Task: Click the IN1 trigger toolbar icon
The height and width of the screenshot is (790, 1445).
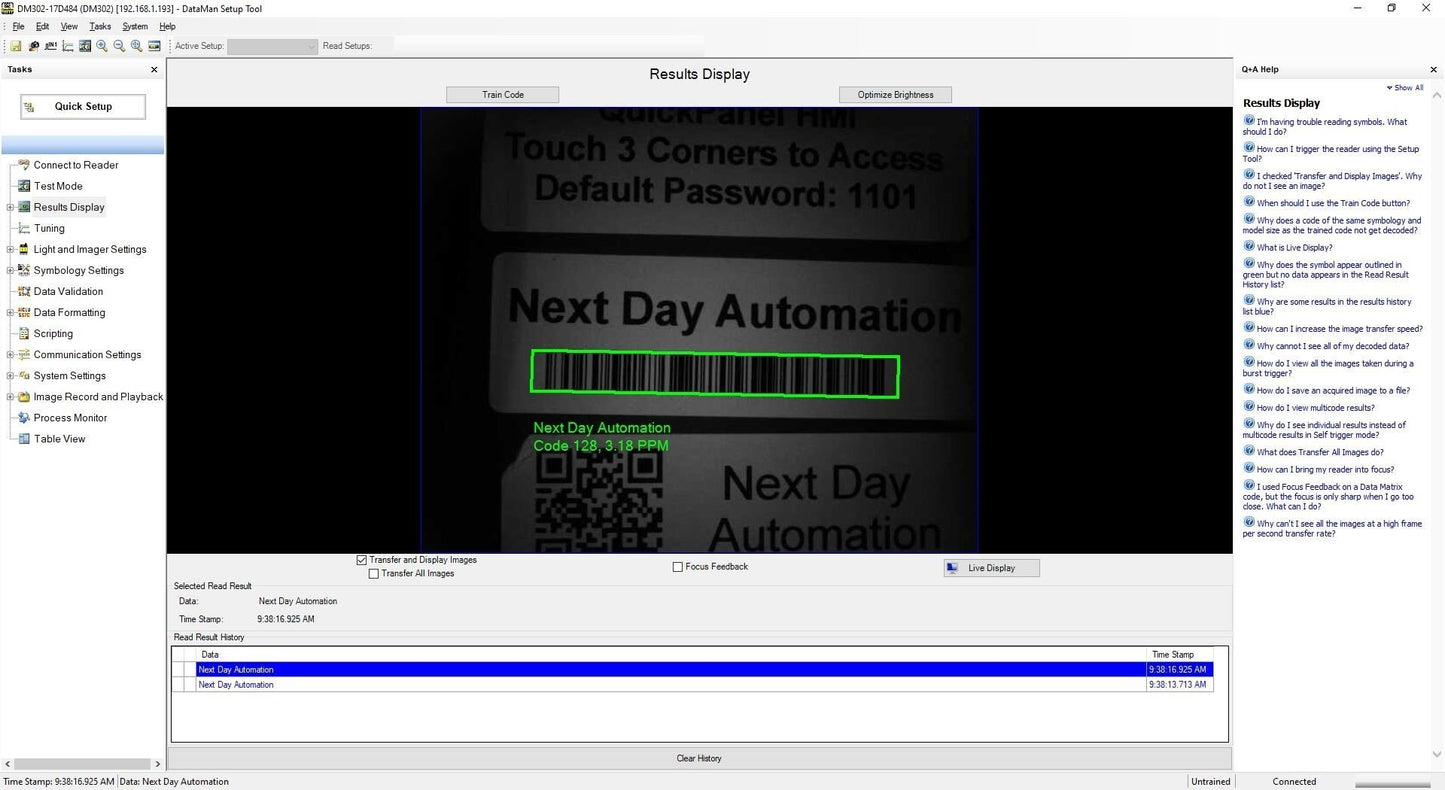Action: [50, 46]
